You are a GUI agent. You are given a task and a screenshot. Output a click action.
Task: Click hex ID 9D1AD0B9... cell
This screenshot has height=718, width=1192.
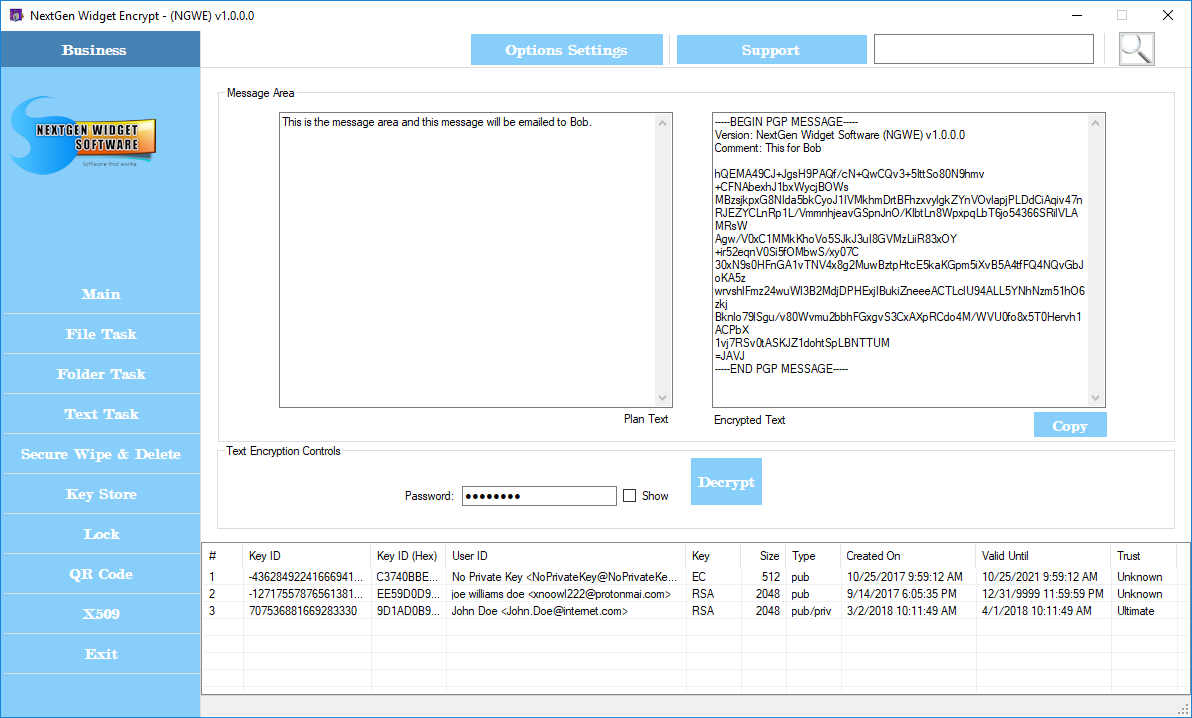(407, 611)
